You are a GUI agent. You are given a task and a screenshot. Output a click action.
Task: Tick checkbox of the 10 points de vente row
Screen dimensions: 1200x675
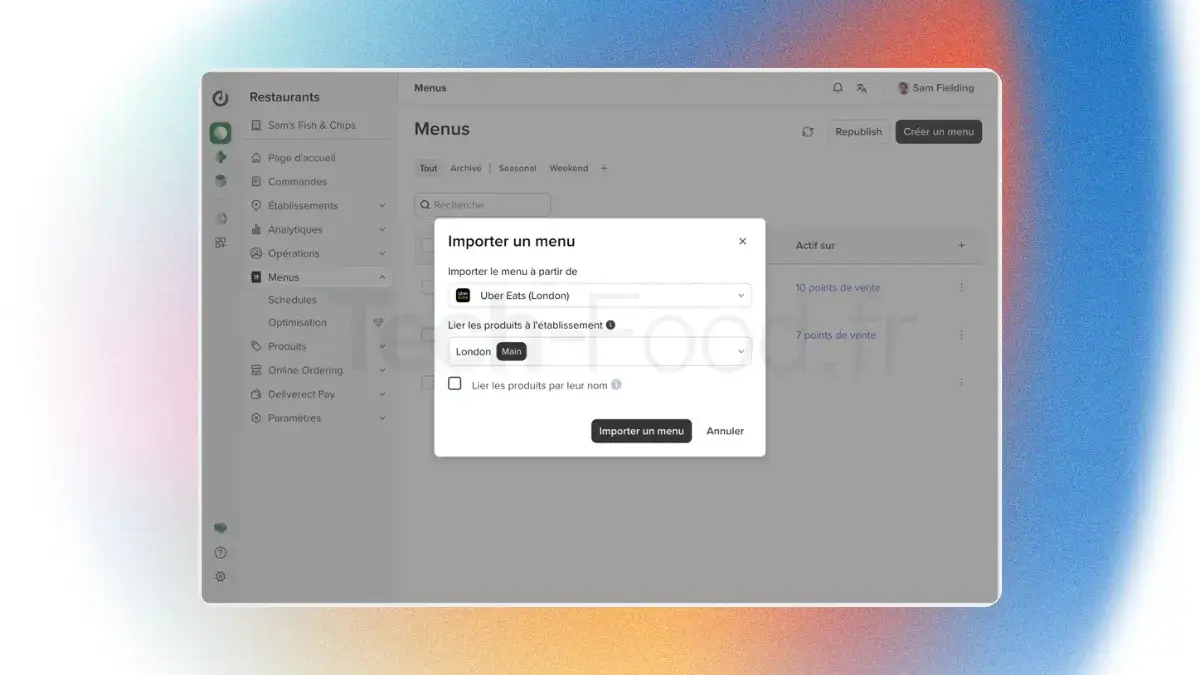(427, 287)
